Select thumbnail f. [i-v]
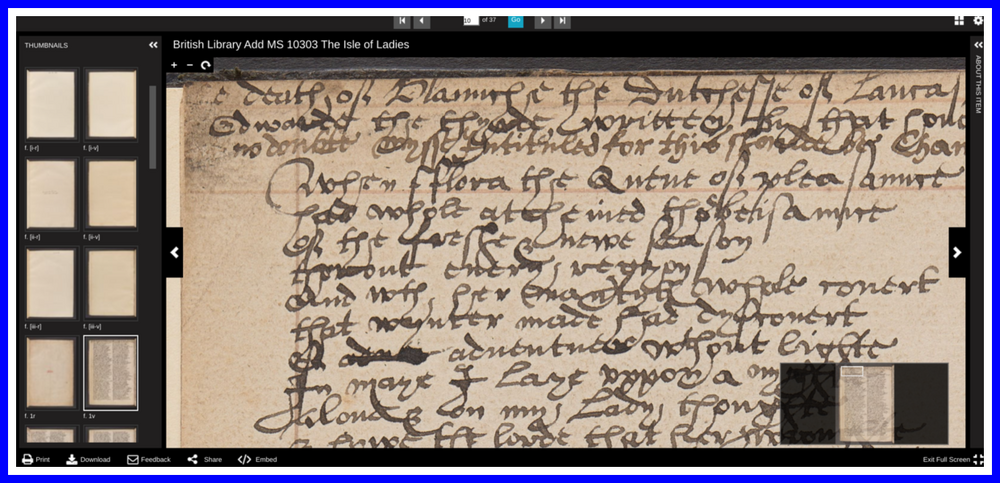Image resolution: width=1000 pixels, height=483 pixels. coord(111,104)
